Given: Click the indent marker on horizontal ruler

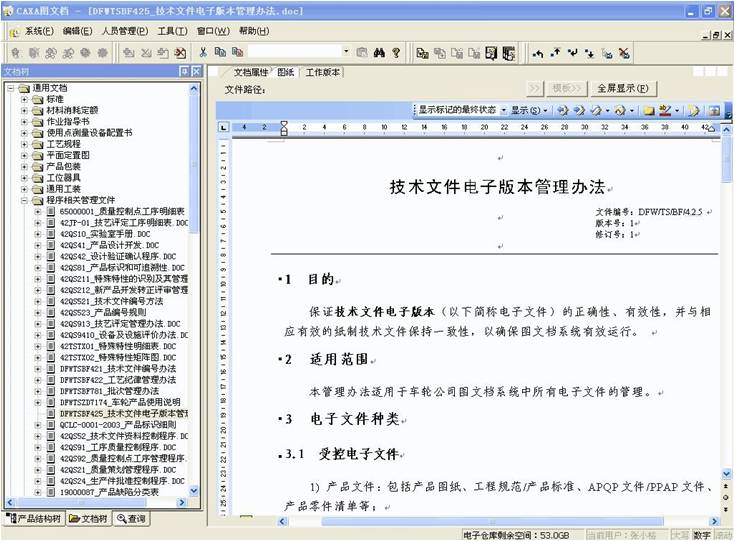Looking at the screenshot, I should (x=284, y=128).
